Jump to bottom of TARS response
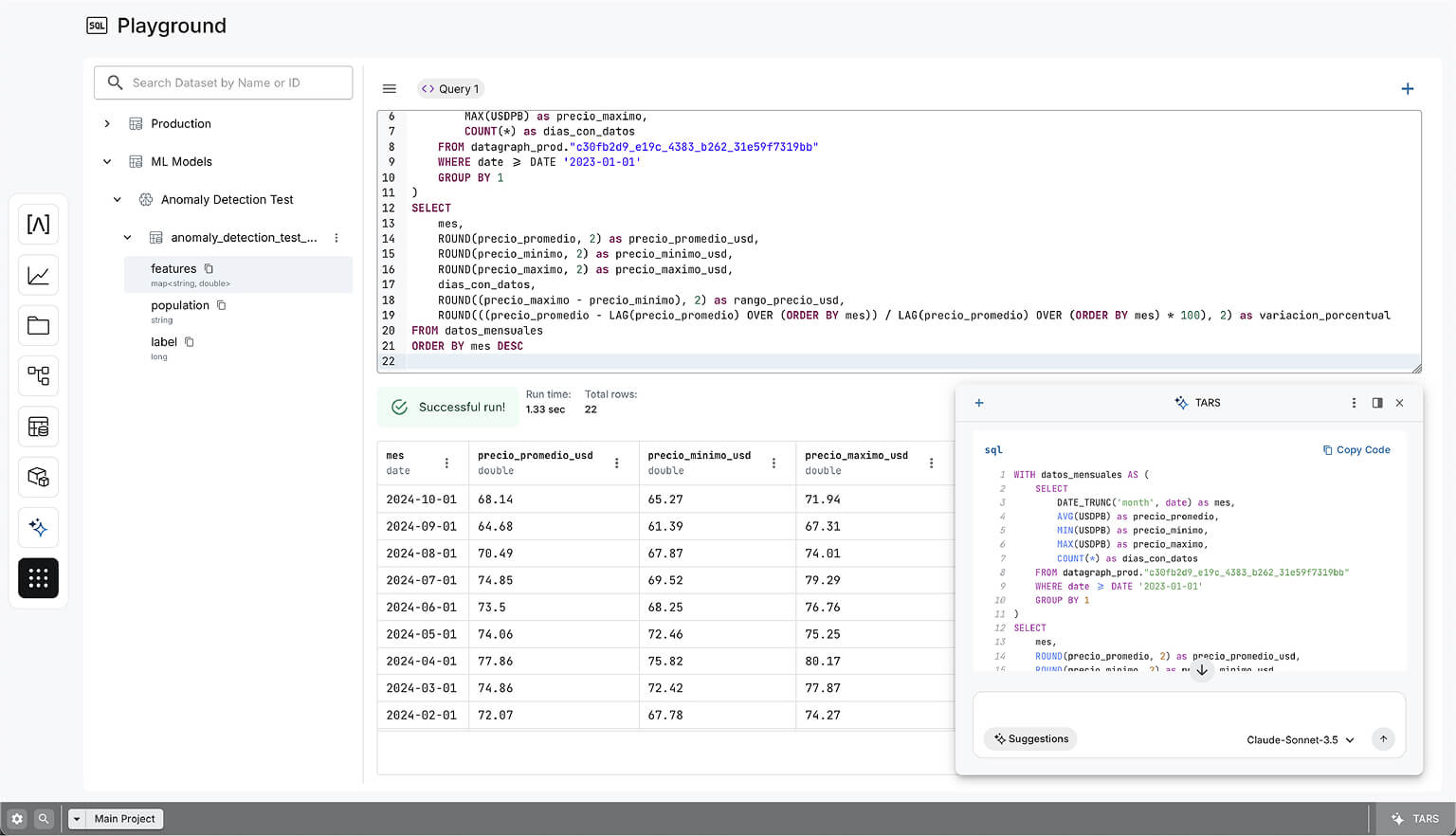This screenshot has width=1456, height=836. [x=1202, y=670]
